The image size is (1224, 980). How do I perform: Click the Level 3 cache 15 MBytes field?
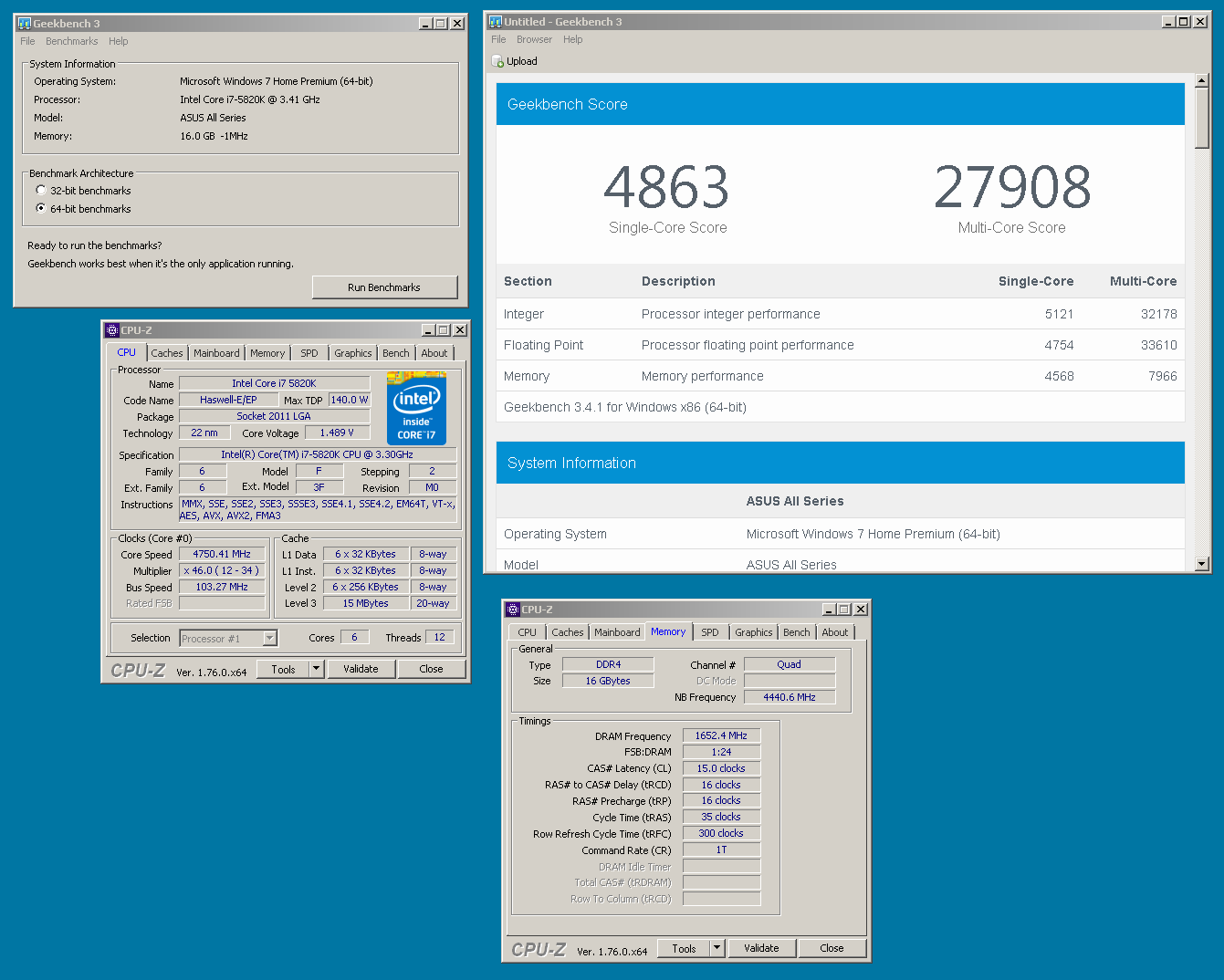point(365,603)
